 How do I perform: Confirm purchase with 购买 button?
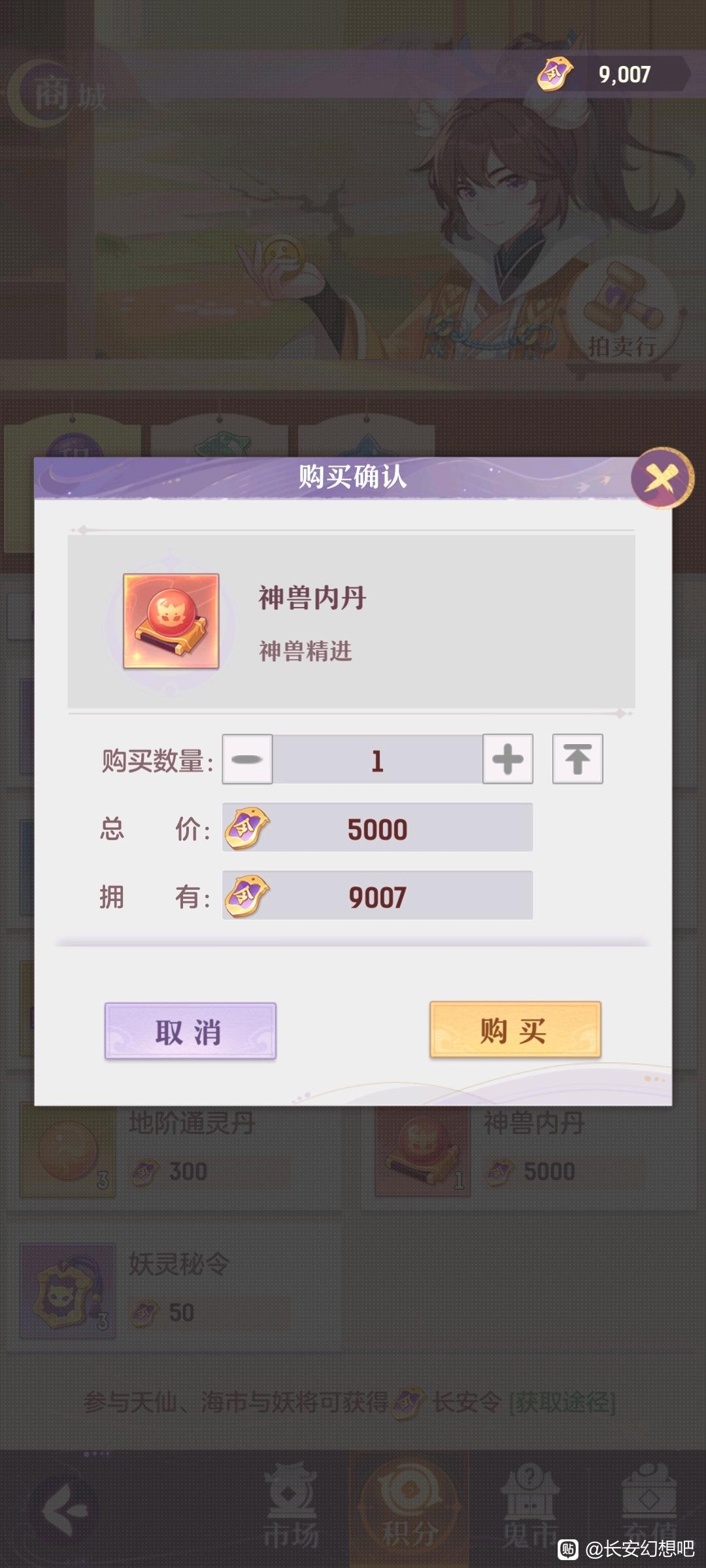click(515, 1030)
